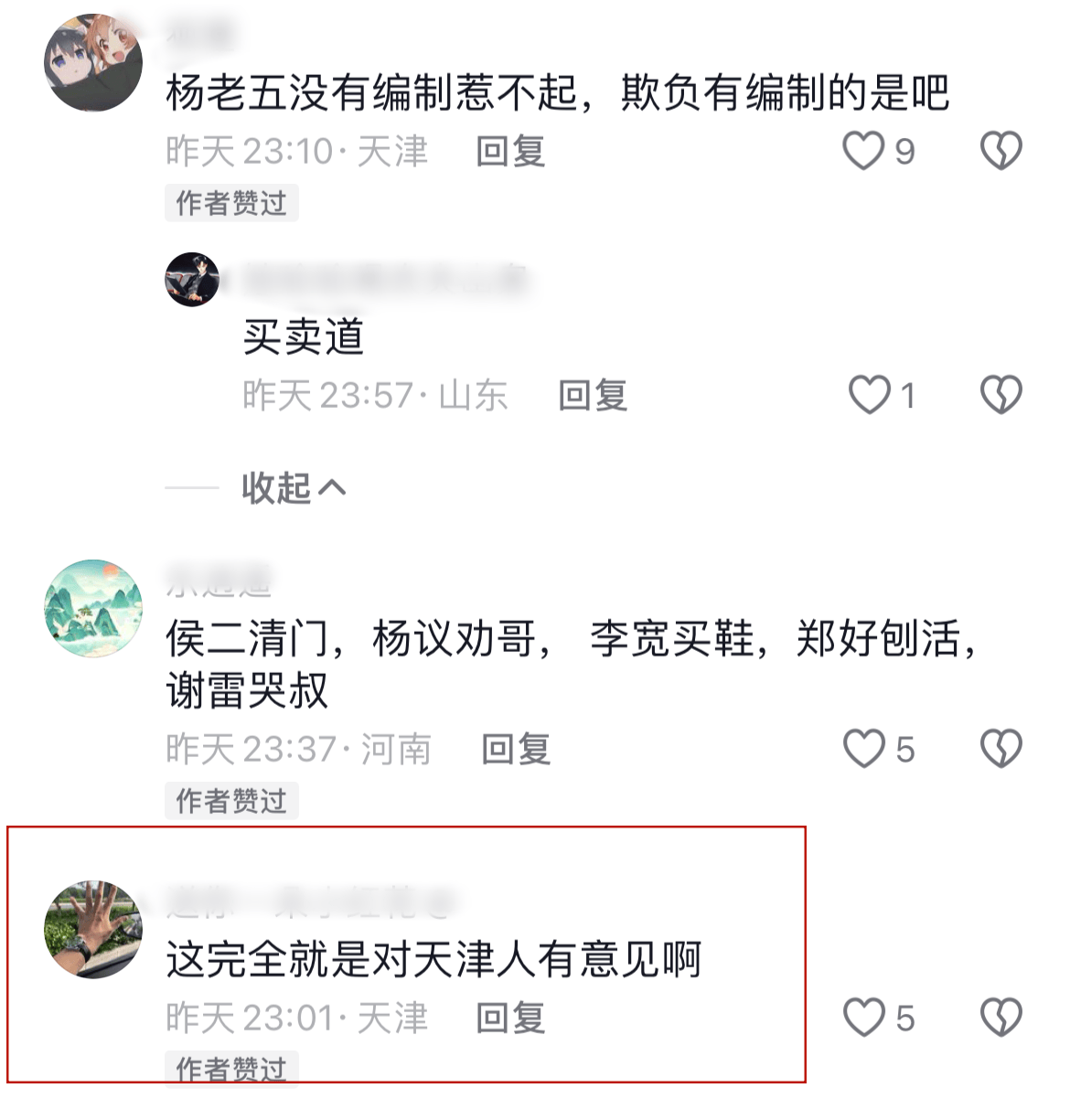Like the 天津人有意见 comment

864,1018
